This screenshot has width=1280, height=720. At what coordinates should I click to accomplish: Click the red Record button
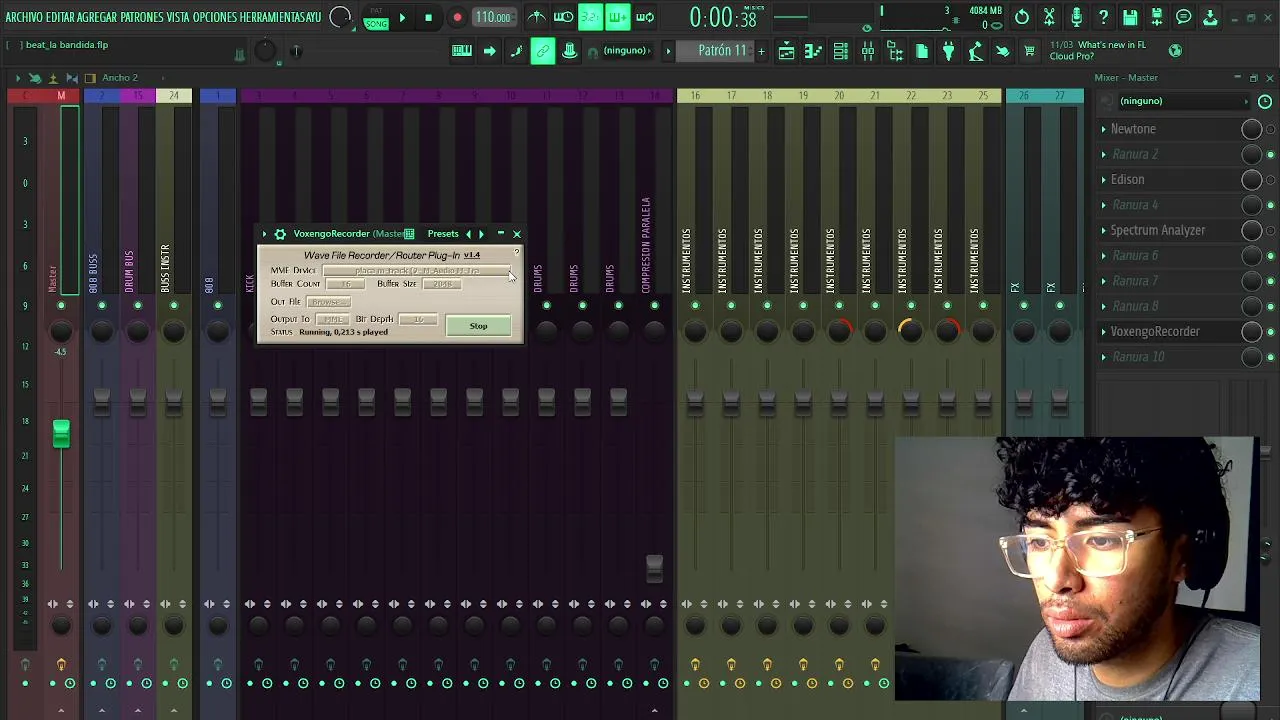tap(457, 18)
